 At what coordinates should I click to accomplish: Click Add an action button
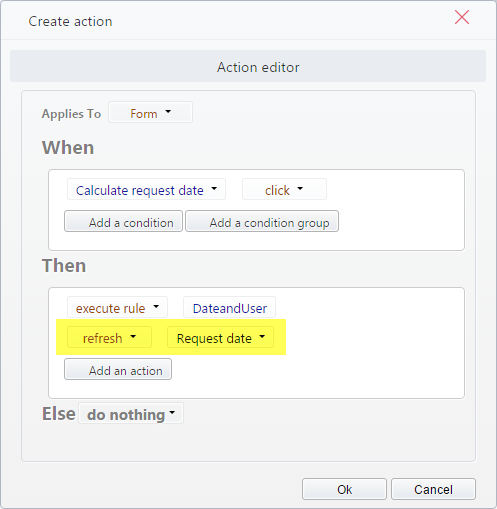pos(118,369)
